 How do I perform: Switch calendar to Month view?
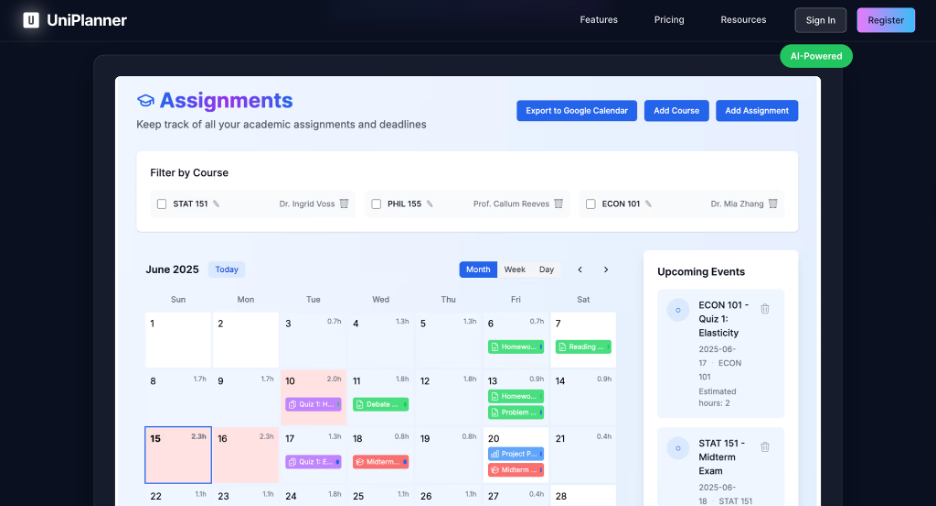click(x=478, y=270)
